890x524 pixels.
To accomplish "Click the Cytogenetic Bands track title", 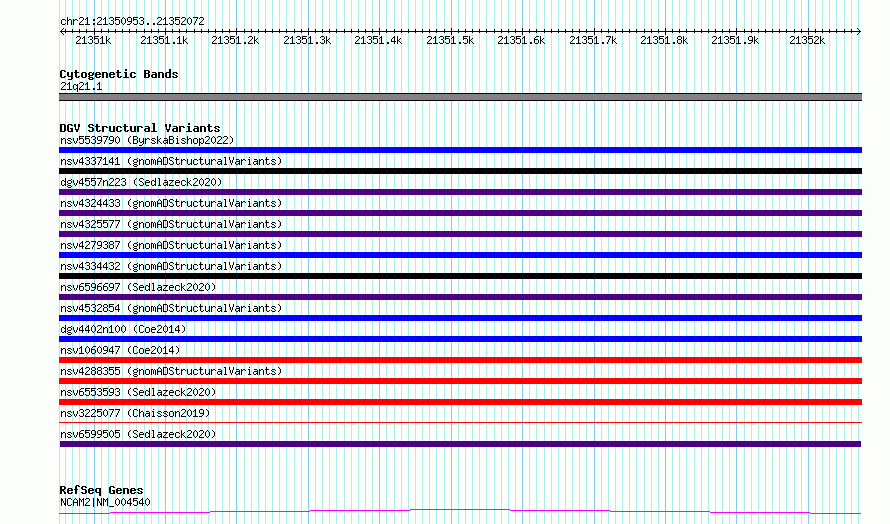I will click(119, 74).
